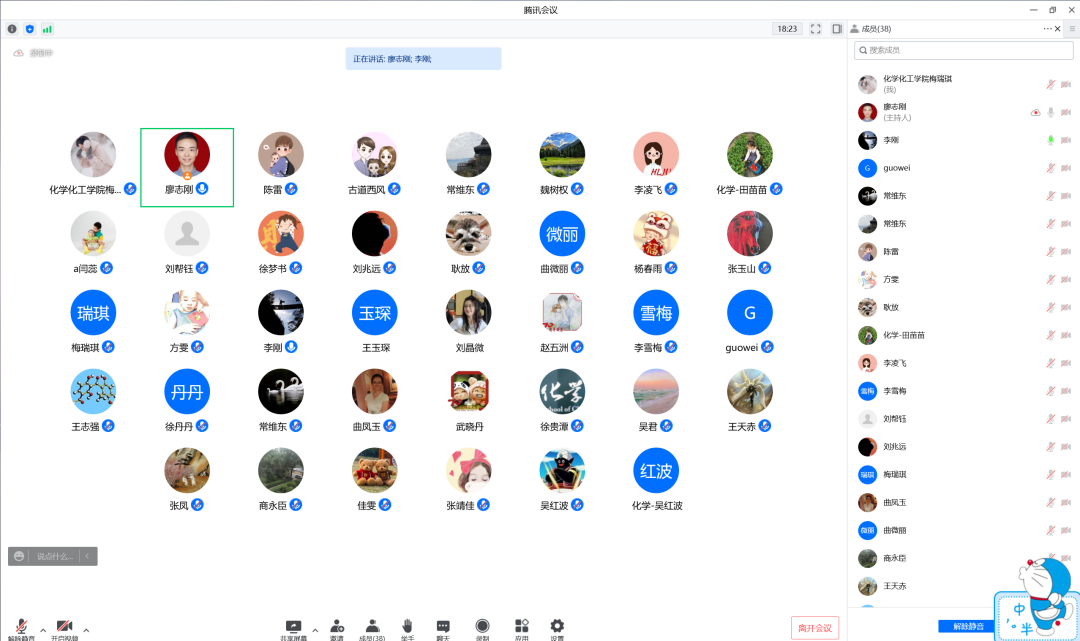The height and width of the screenshot is (641, 1080).
Task: Enter full screen mode
Action: click(815, 29)
